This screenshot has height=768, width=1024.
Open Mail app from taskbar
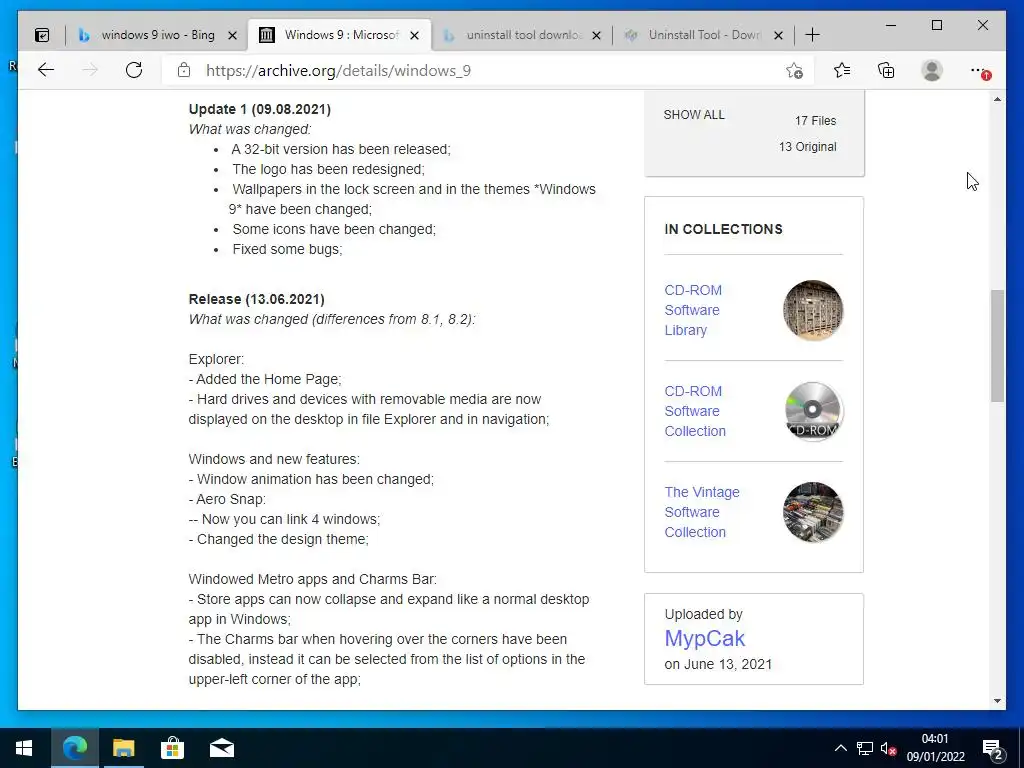pyautogui.click(x=222, y=748)
